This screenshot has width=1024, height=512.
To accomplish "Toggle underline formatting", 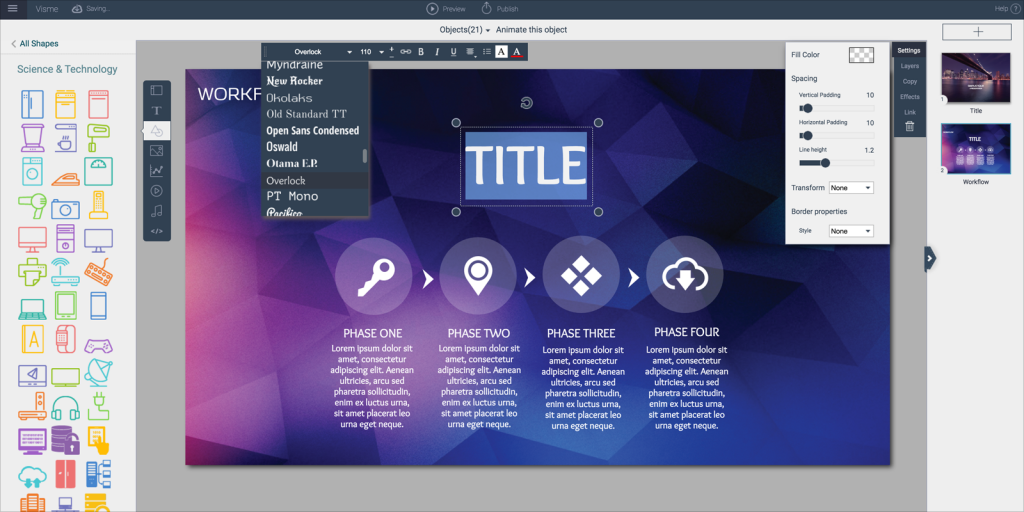I will 453,52.
